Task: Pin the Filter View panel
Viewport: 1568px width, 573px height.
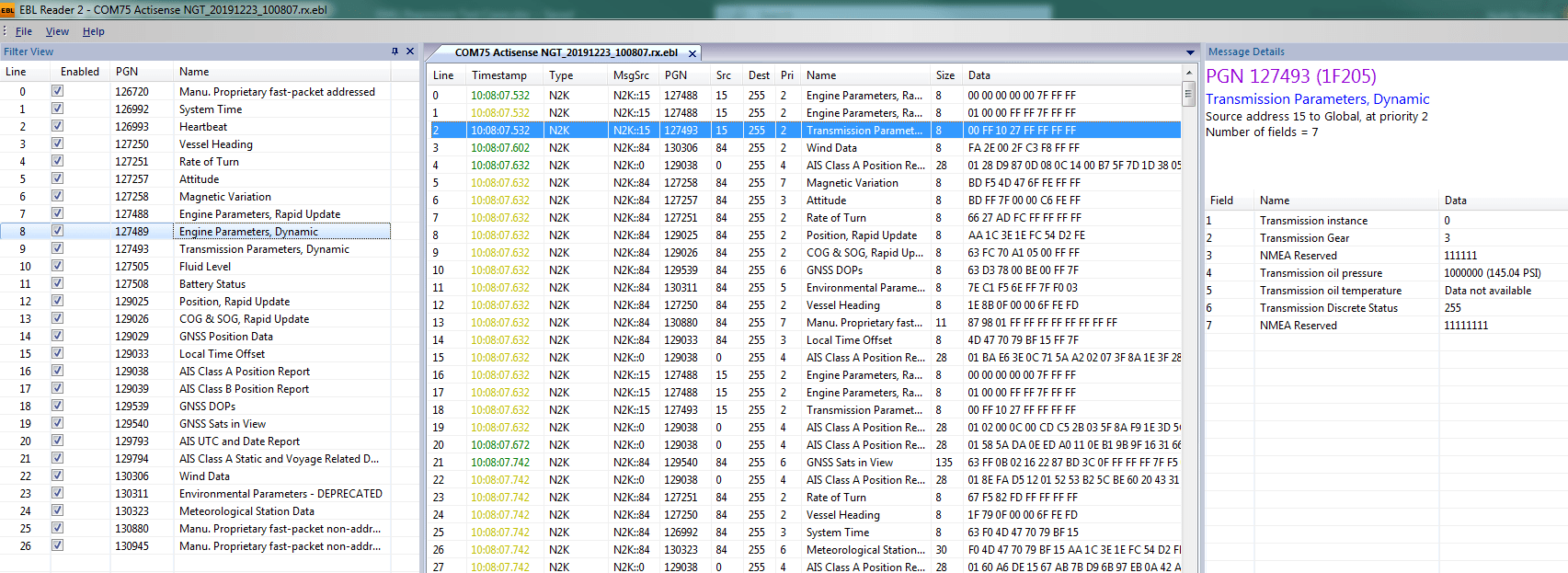Action: pyautogui.click(x=395, y=52)
